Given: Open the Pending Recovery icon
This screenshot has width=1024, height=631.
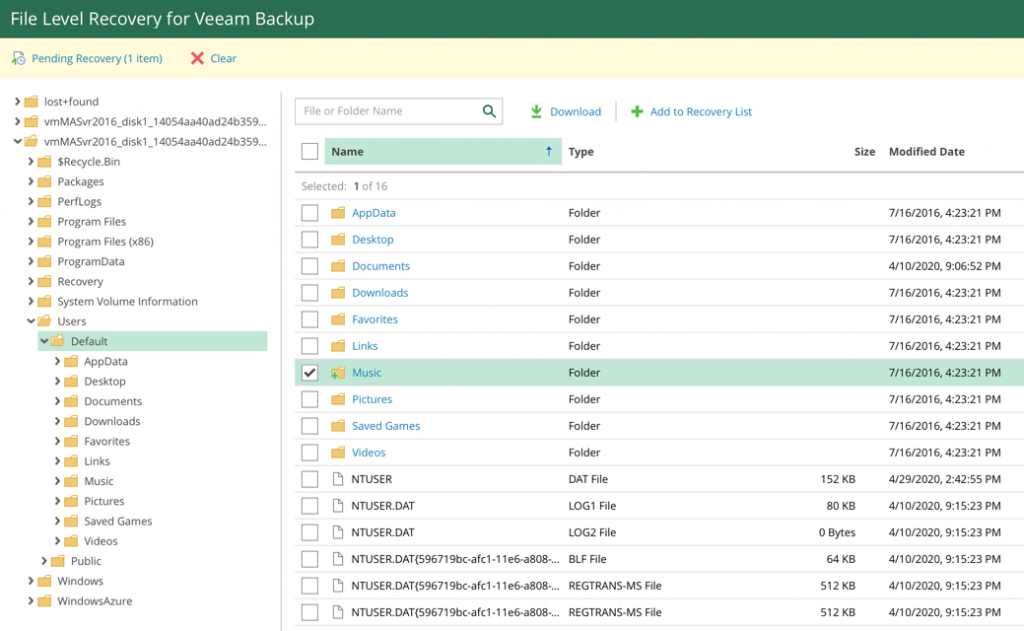Looking at the screenshot, I should click(x=18, y=58).
